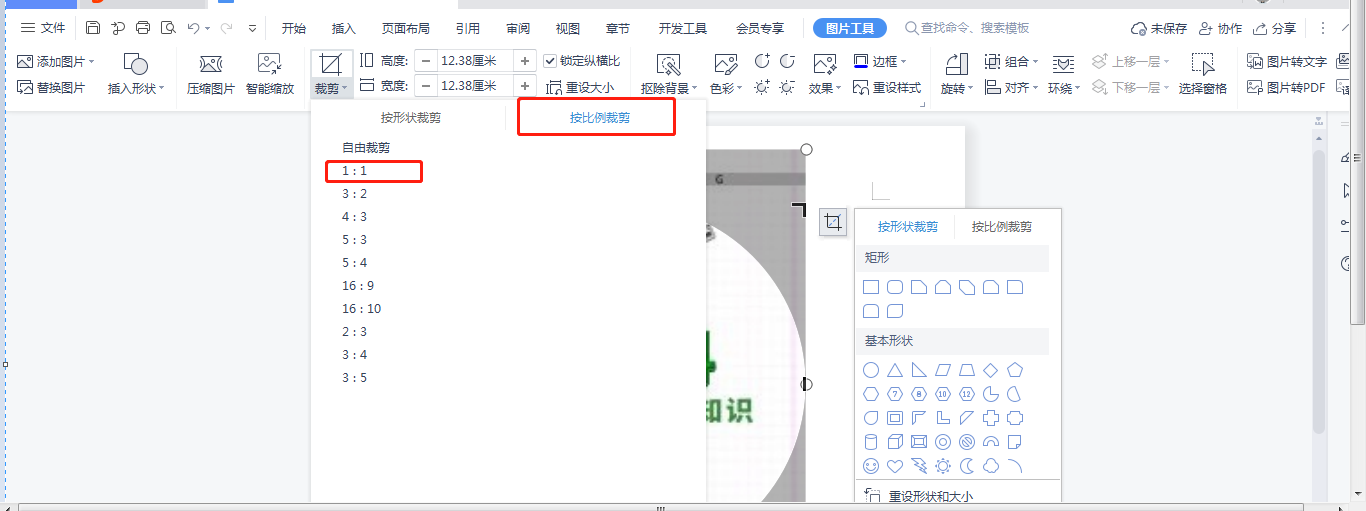
Task: Switch to the 审阅 ribbon tab
Action: pyautogui.click(x=518, y=28)
